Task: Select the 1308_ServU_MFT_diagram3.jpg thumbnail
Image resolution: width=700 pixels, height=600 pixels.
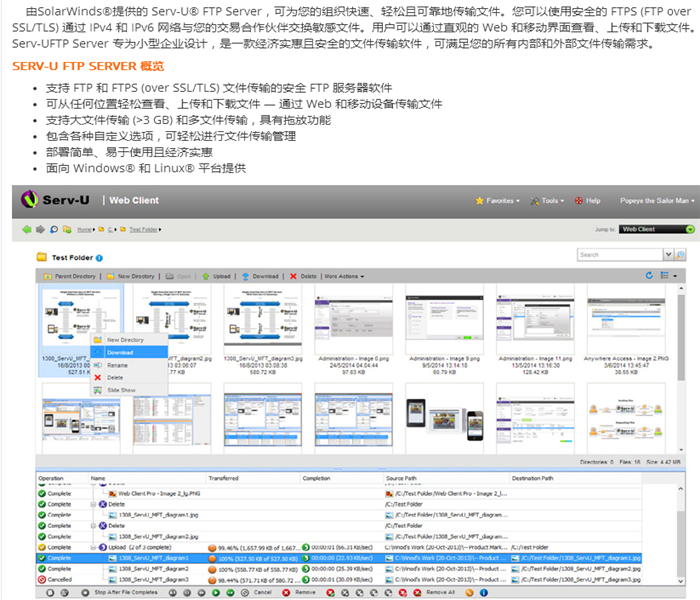Action: 262,330
